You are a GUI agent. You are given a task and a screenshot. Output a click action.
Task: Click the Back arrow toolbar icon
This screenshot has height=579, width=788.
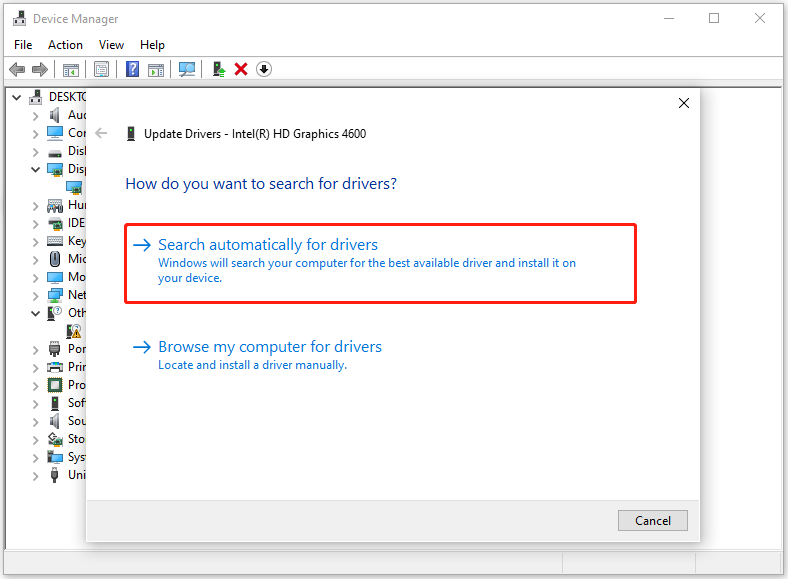(x=17, y=69)
